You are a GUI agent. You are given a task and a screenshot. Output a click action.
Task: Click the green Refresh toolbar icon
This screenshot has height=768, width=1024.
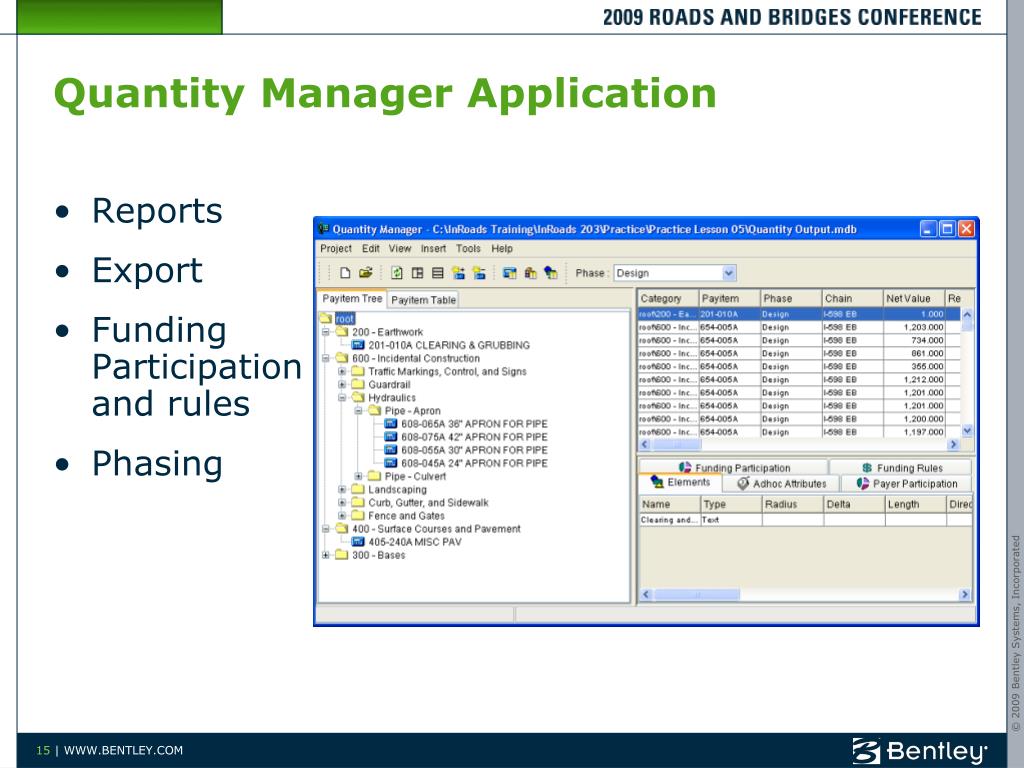pos(396,273)
